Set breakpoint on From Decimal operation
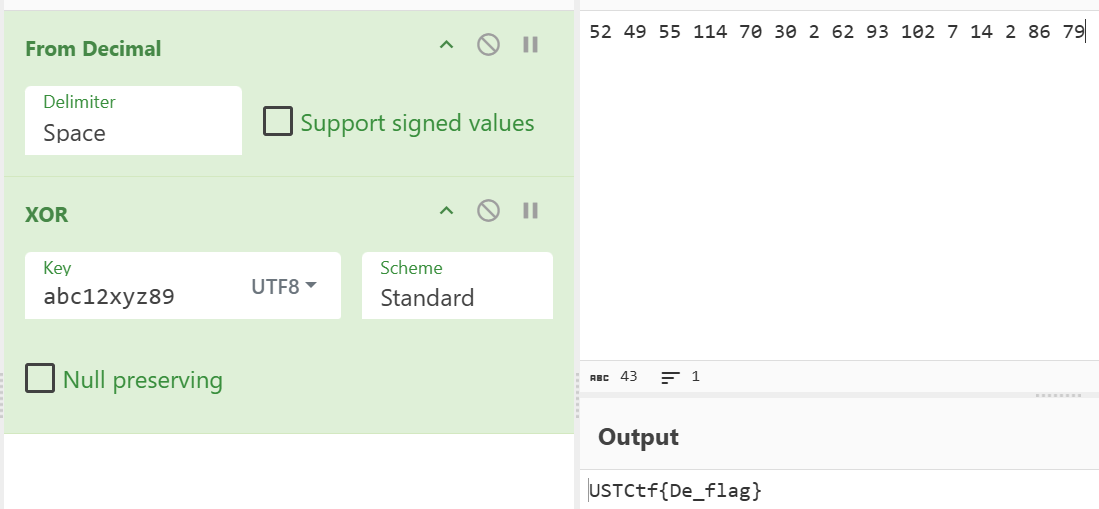 point(531,45)
